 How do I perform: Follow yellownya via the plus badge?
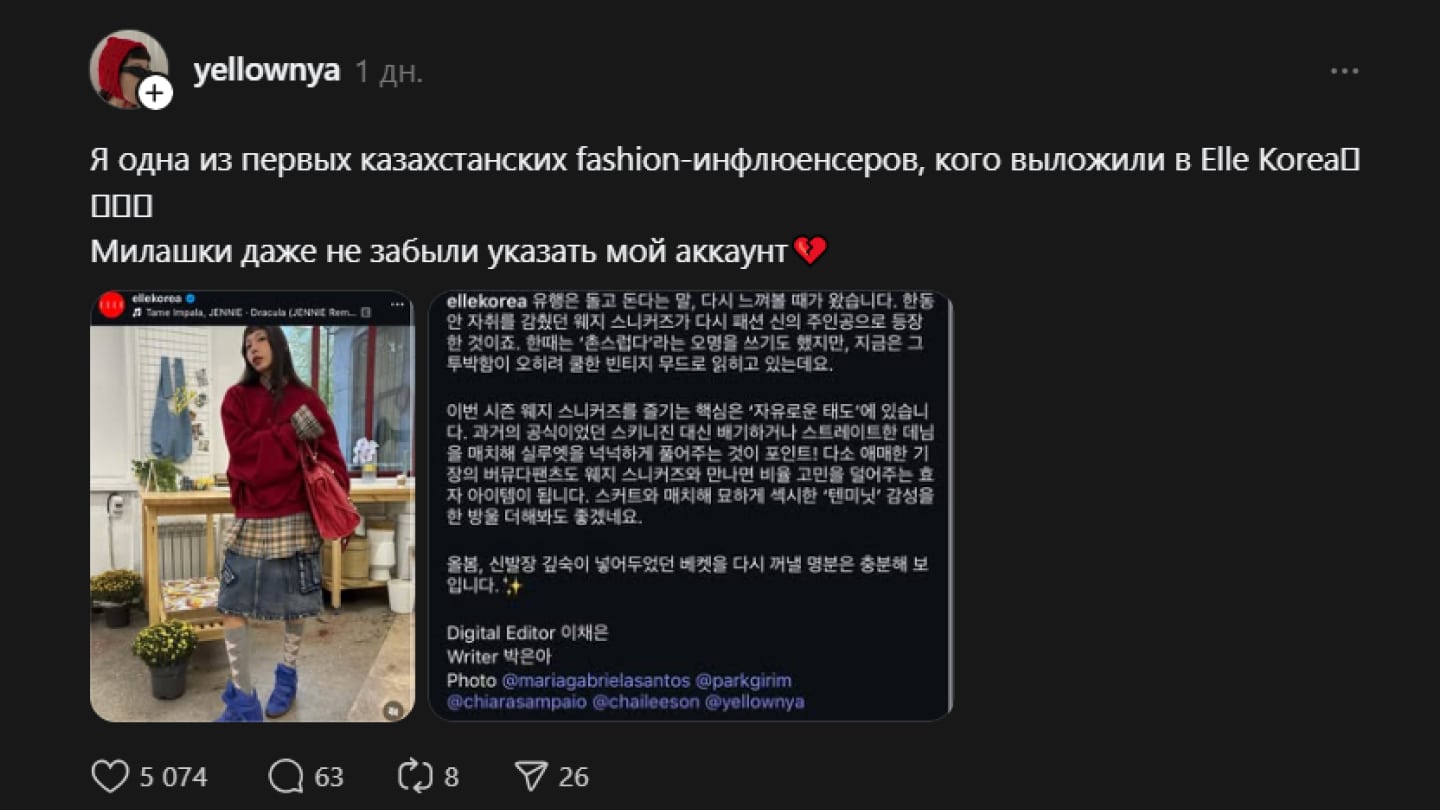pos(155,94)
